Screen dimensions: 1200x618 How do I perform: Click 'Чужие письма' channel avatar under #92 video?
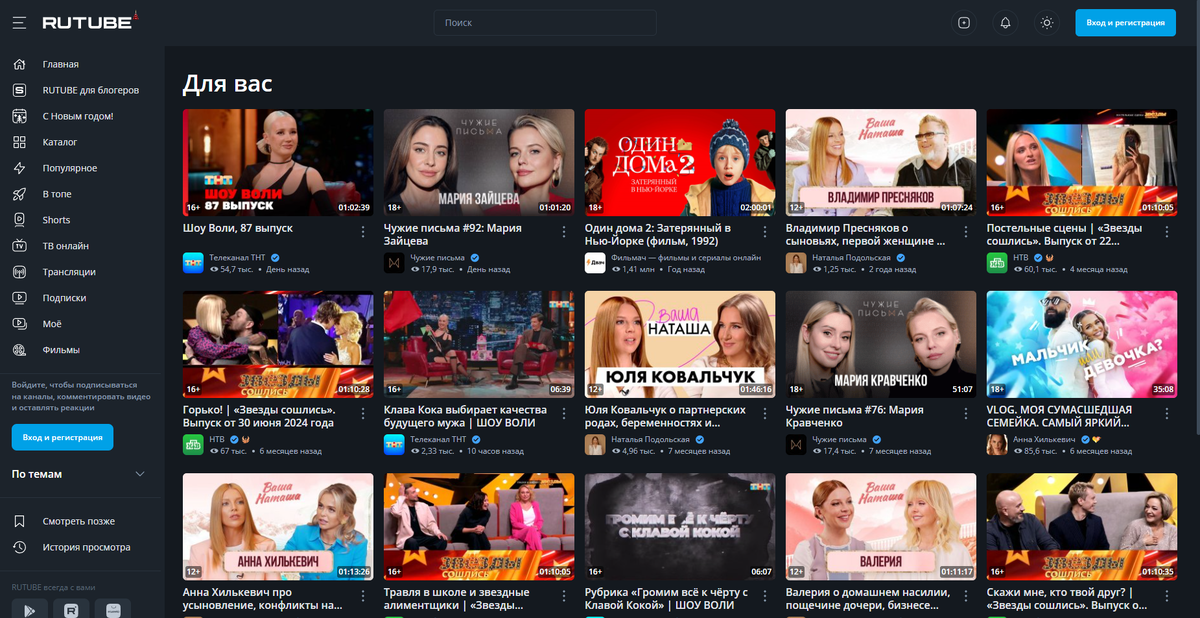click(394, 263)
